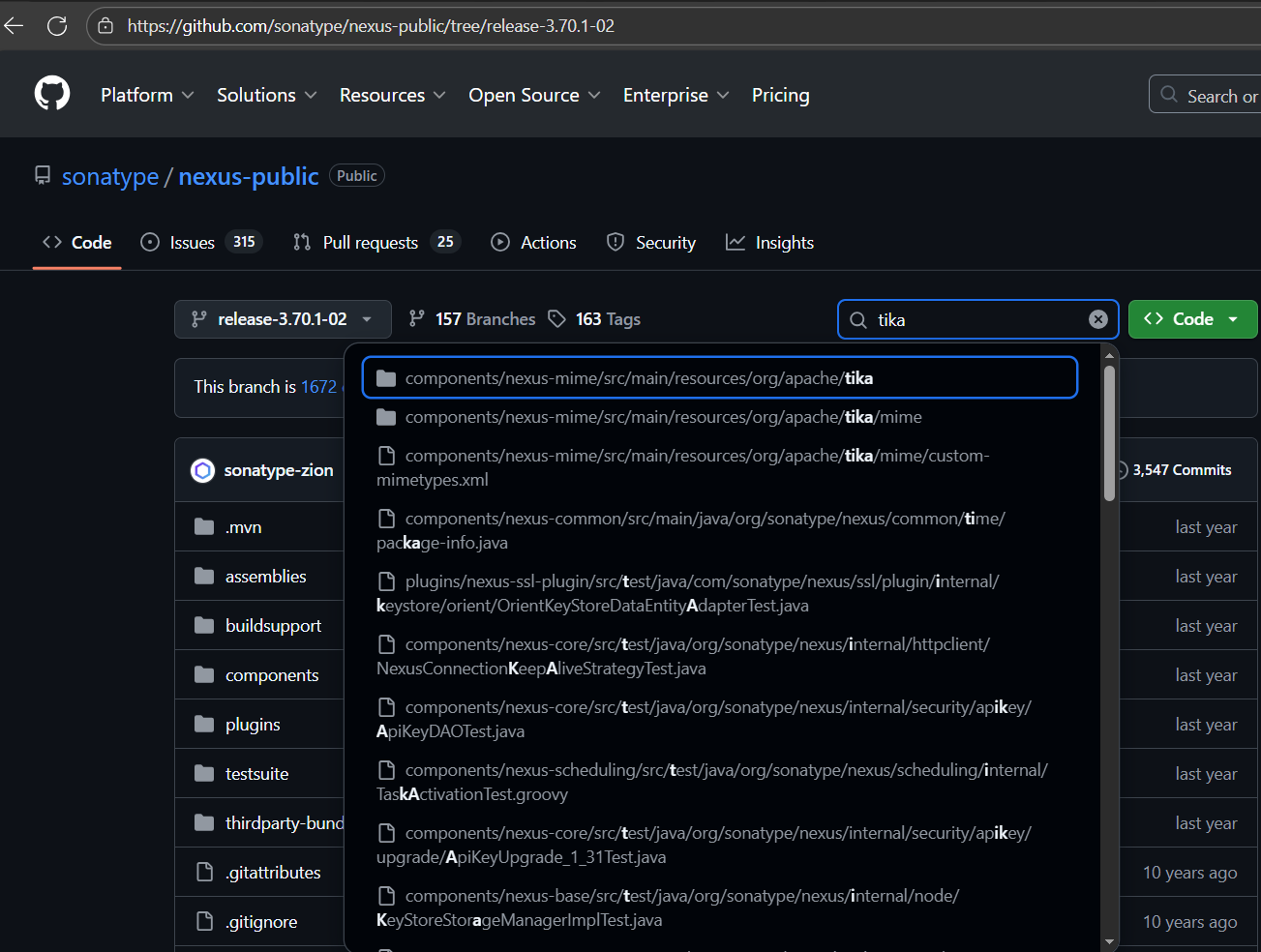Open the Solutions dropdown menu
Screen dimensions: 1261x952
coord(267,95)
